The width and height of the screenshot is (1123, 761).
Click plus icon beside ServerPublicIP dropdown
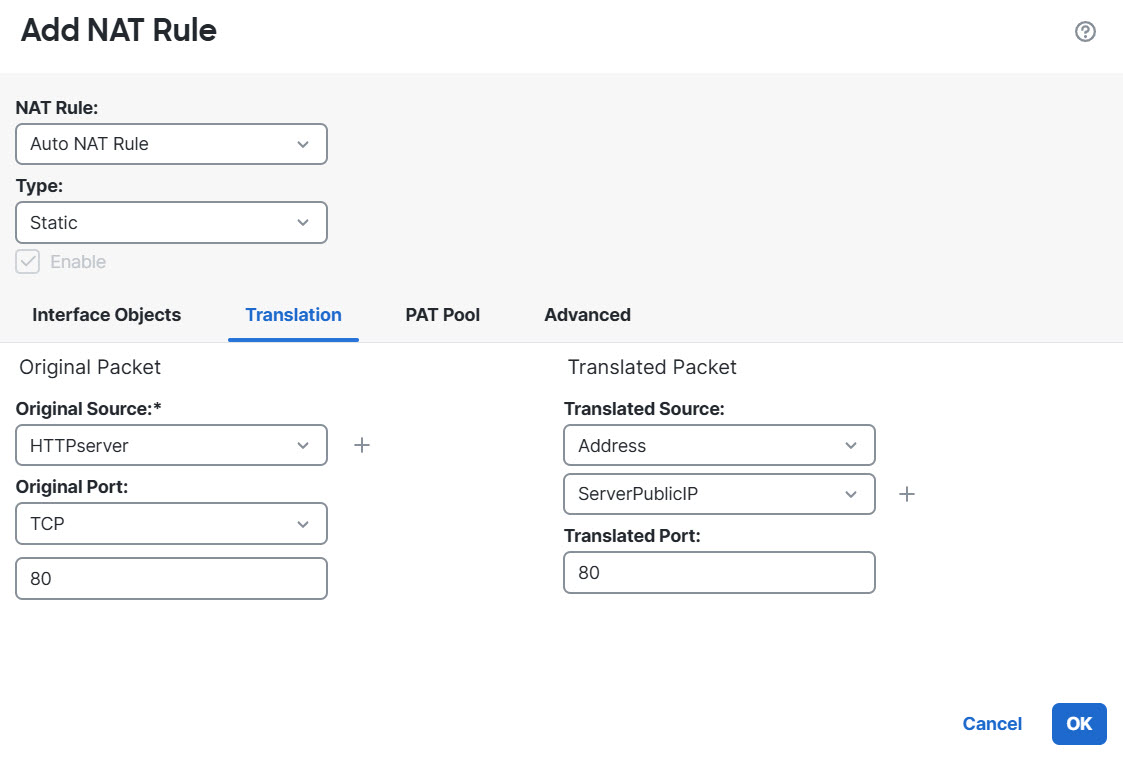(907, 494)
